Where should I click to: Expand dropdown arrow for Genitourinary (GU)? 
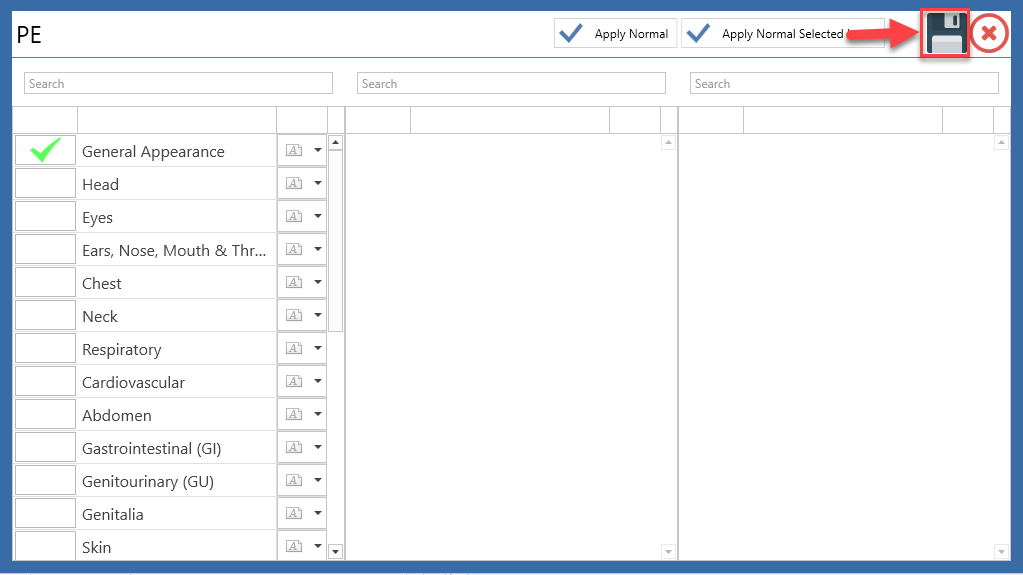tap(318, 480)
